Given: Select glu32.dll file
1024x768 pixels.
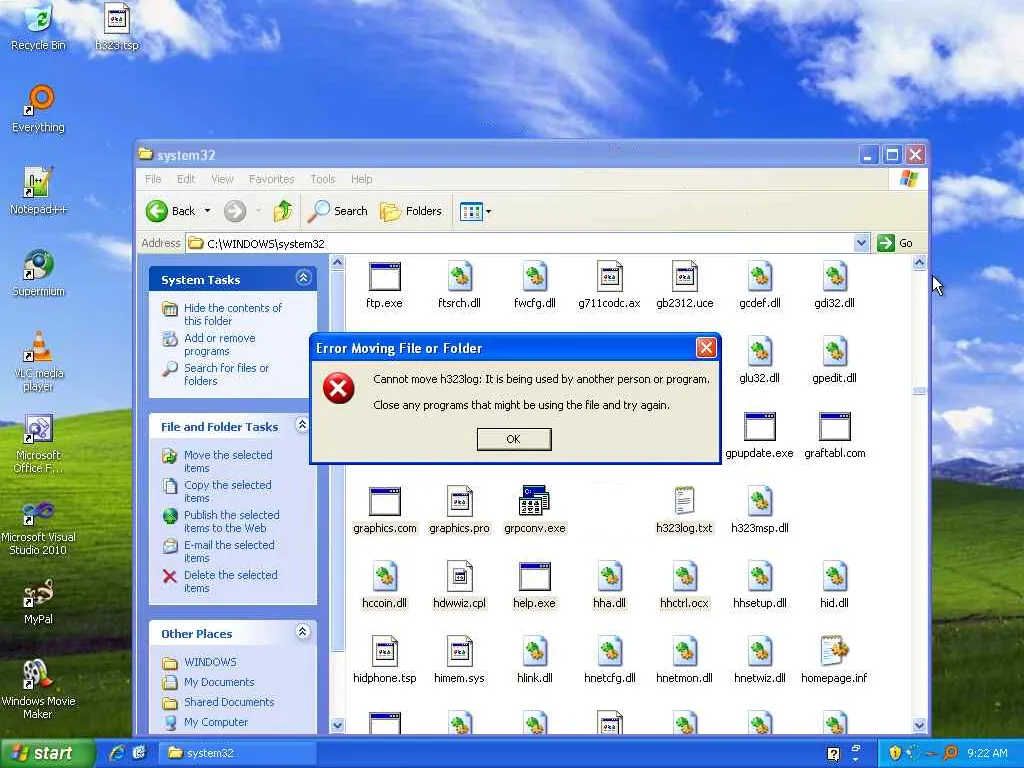Looking at the screenshot, I should (x=760, y=360).
